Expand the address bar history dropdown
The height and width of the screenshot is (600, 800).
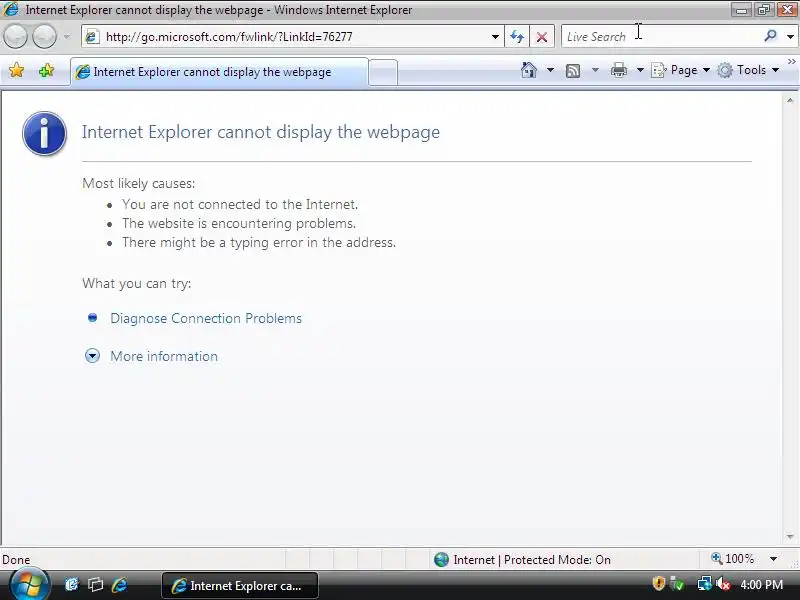tap(495, 37)
